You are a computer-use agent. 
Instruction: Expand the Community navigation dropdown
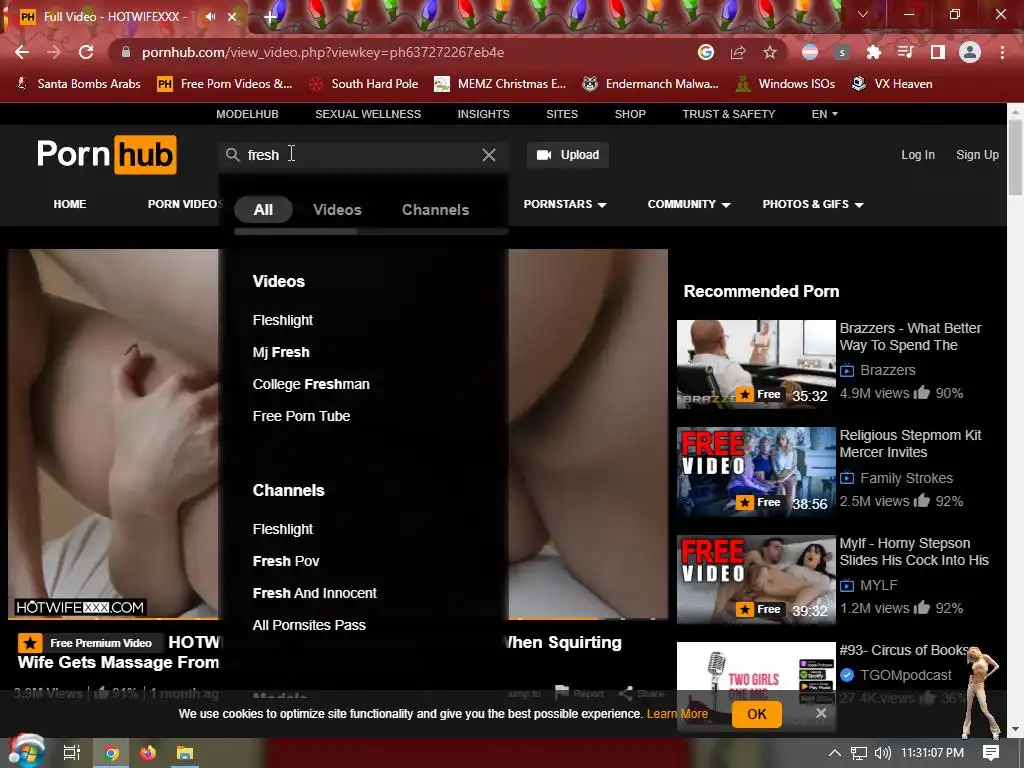(x=689, y=204)
